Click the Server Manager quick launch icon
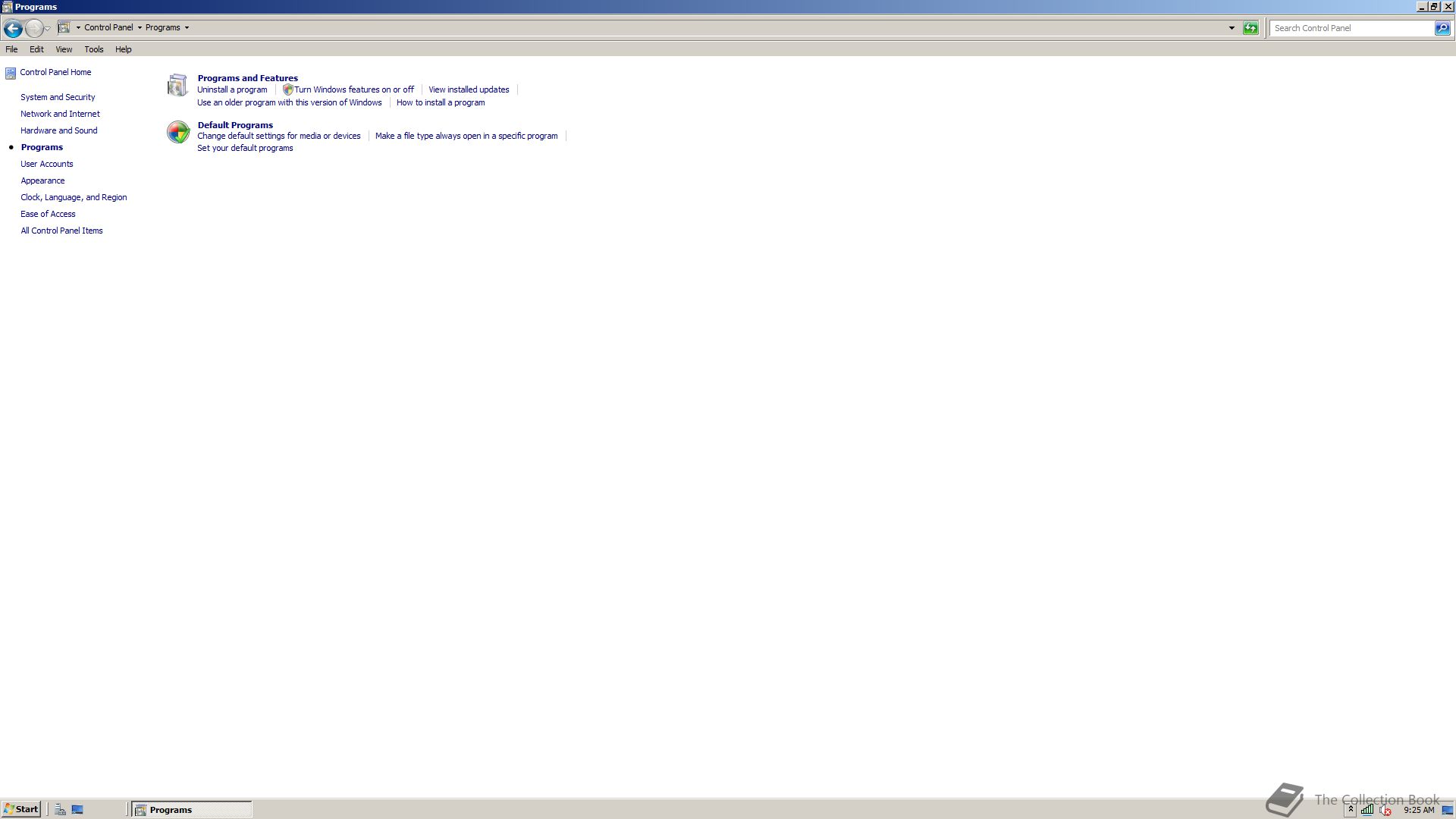Viewport: 1456px width, 819px height. [60, 810]
